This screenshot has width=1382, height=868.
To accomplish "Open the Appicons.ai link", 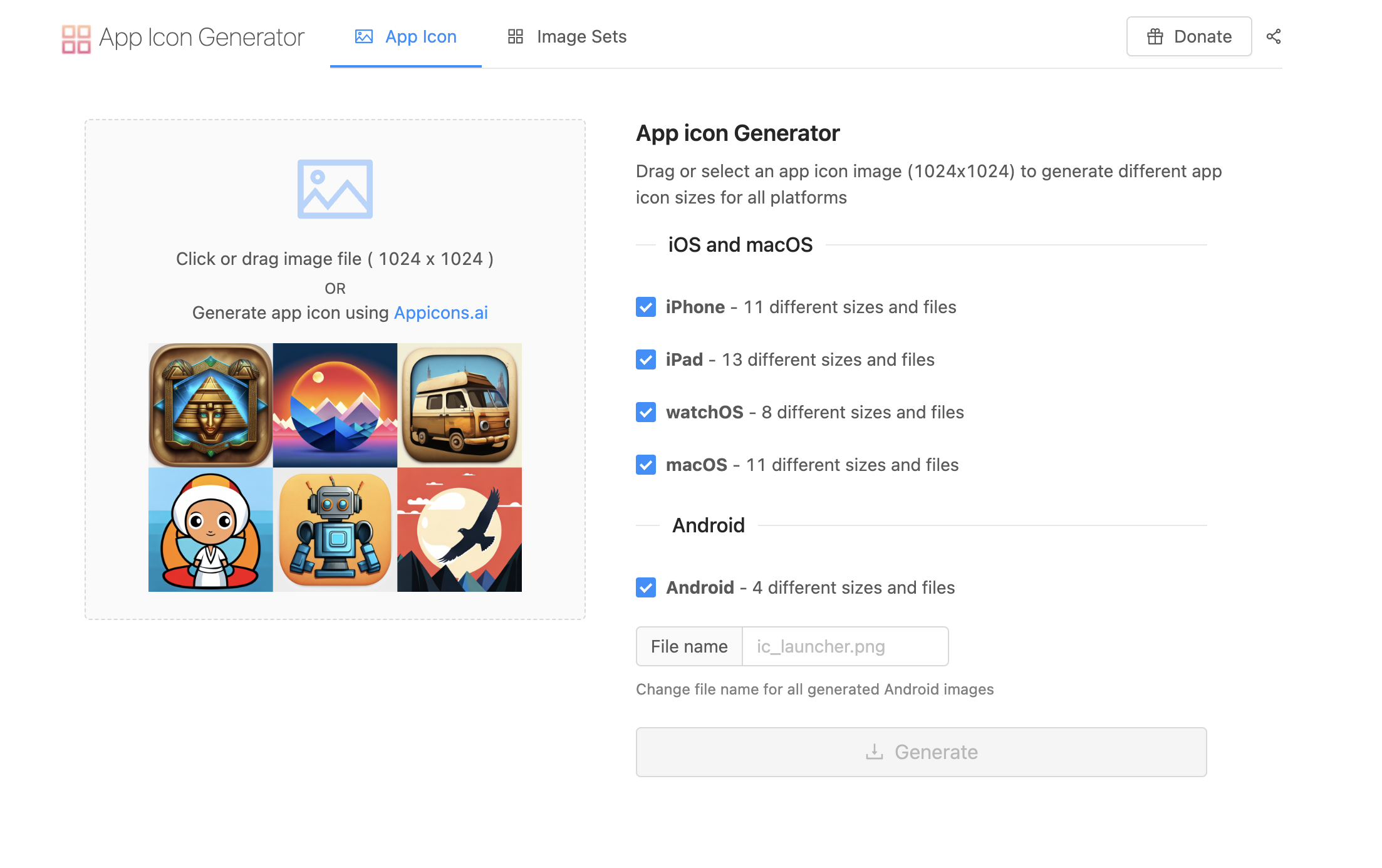I will point(440,313).
